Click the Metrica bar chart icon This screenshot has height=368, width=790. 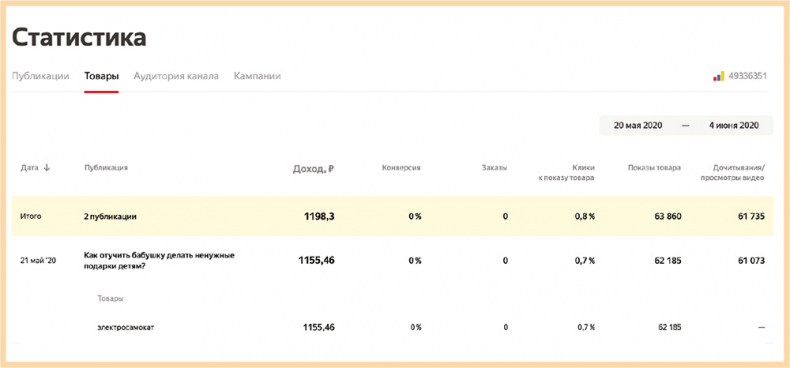[718, 76]
